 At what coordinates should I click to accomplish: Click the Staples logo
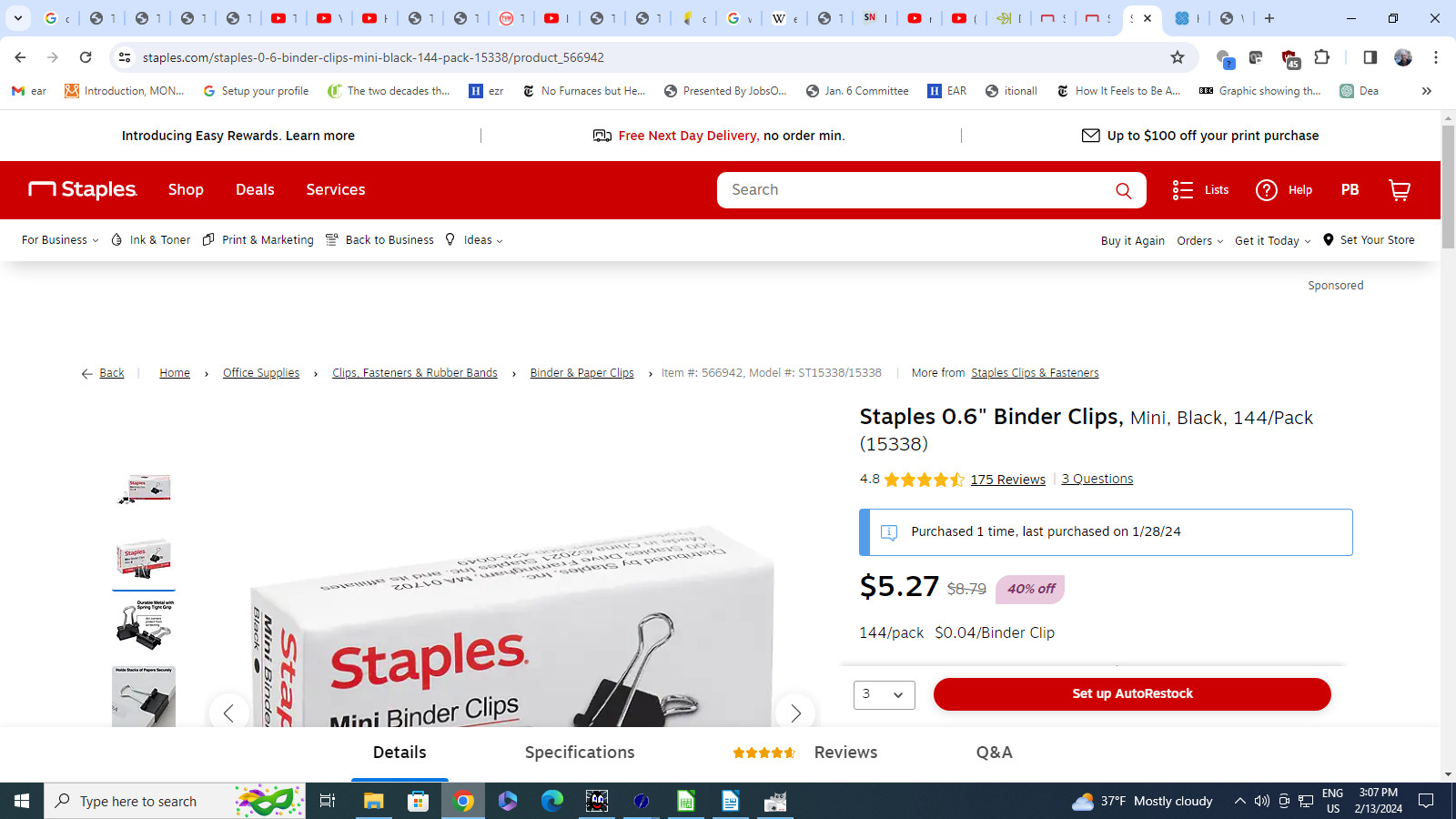pos(83,189)
